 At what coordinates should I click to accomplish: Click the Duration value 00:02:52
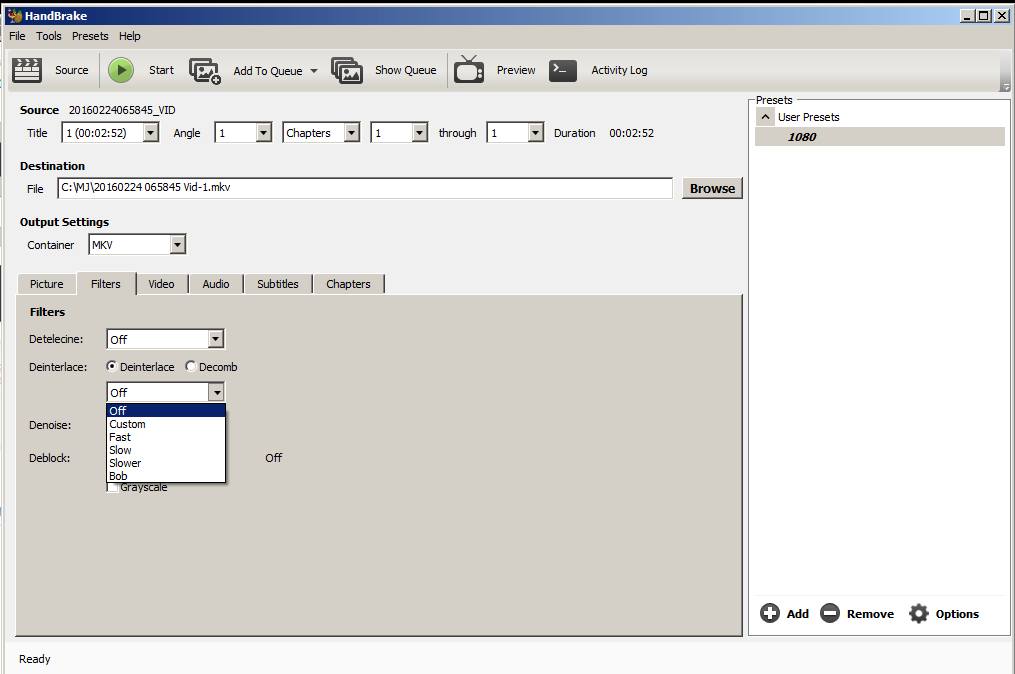631,133
